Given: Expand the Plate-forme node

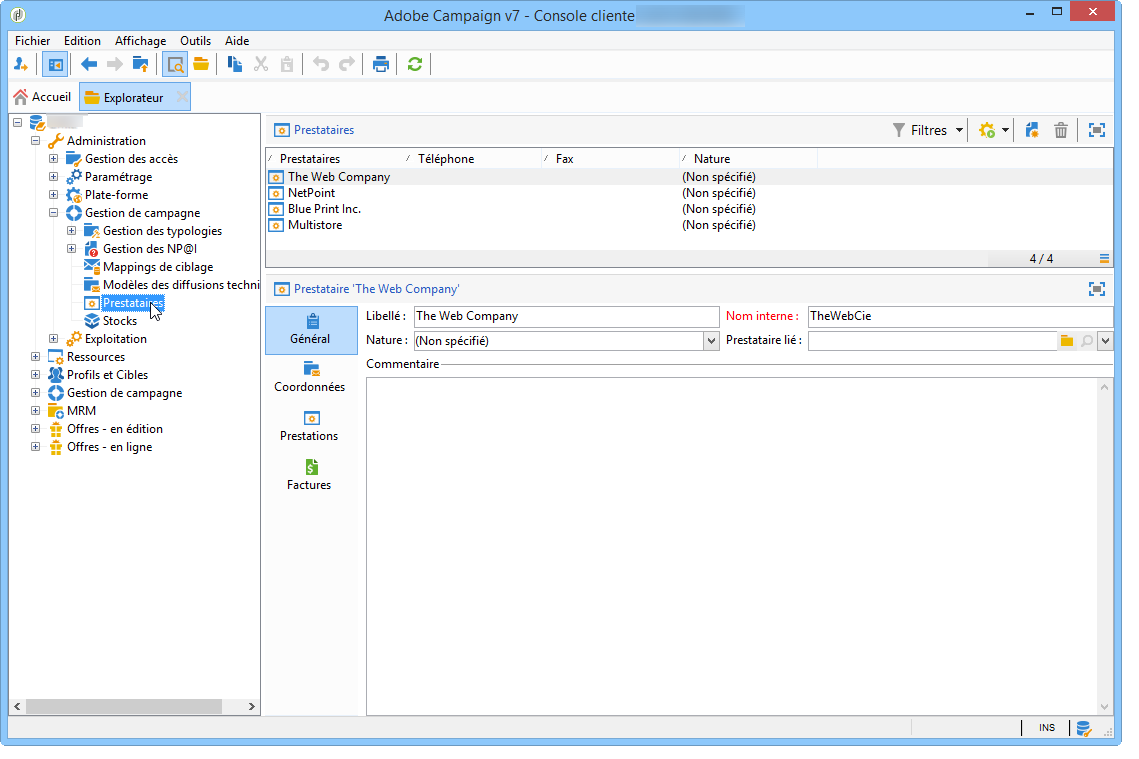Looking at the screenshot, I should tap(54, 195).
